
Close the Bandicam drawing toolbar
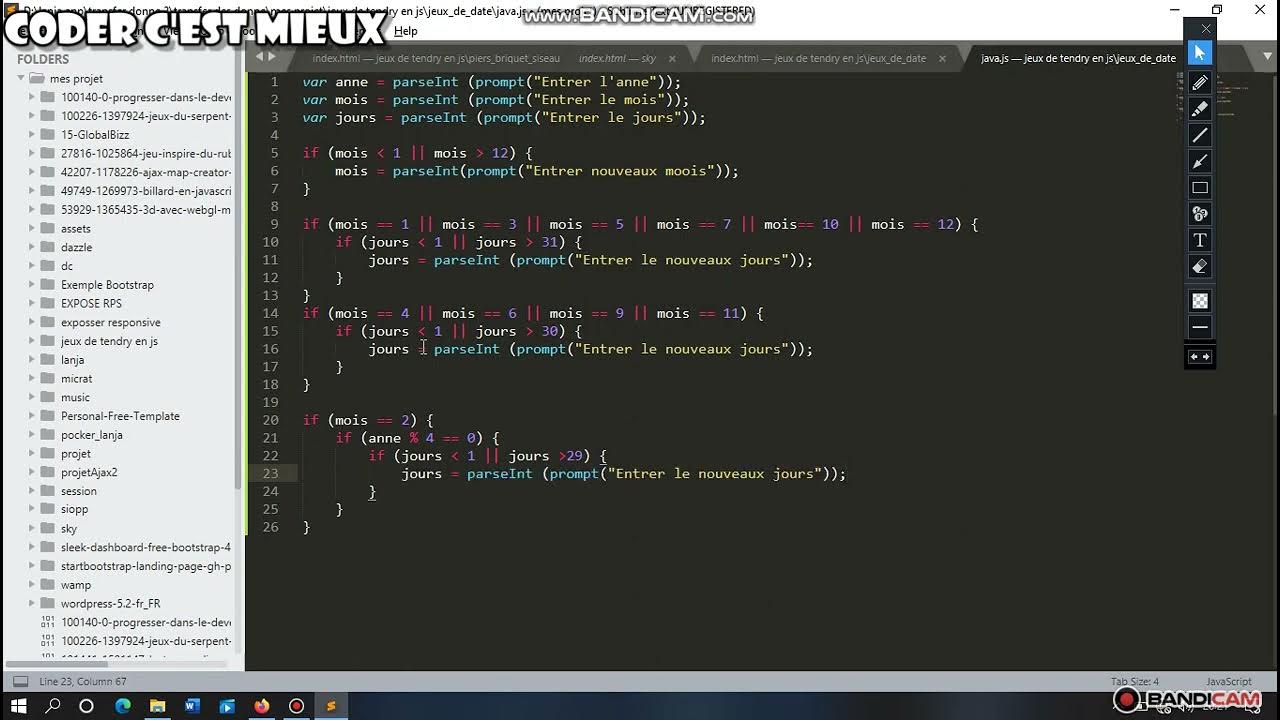click(1206, 28)
